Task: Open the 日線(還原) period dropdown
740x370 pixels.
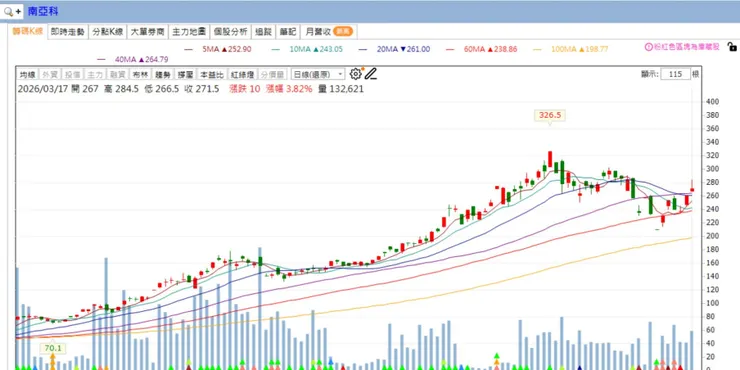Action: point(318,75)
